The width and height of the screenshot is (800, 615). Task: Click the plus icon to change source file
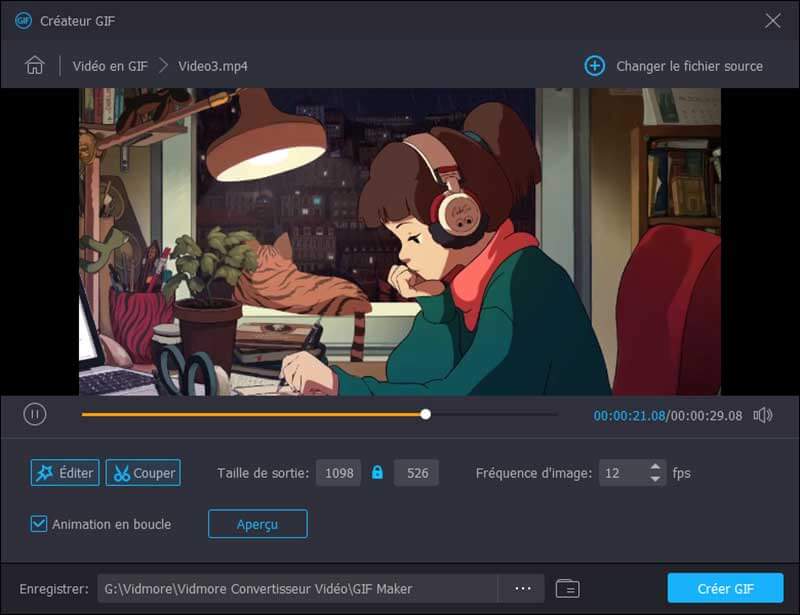594,66
